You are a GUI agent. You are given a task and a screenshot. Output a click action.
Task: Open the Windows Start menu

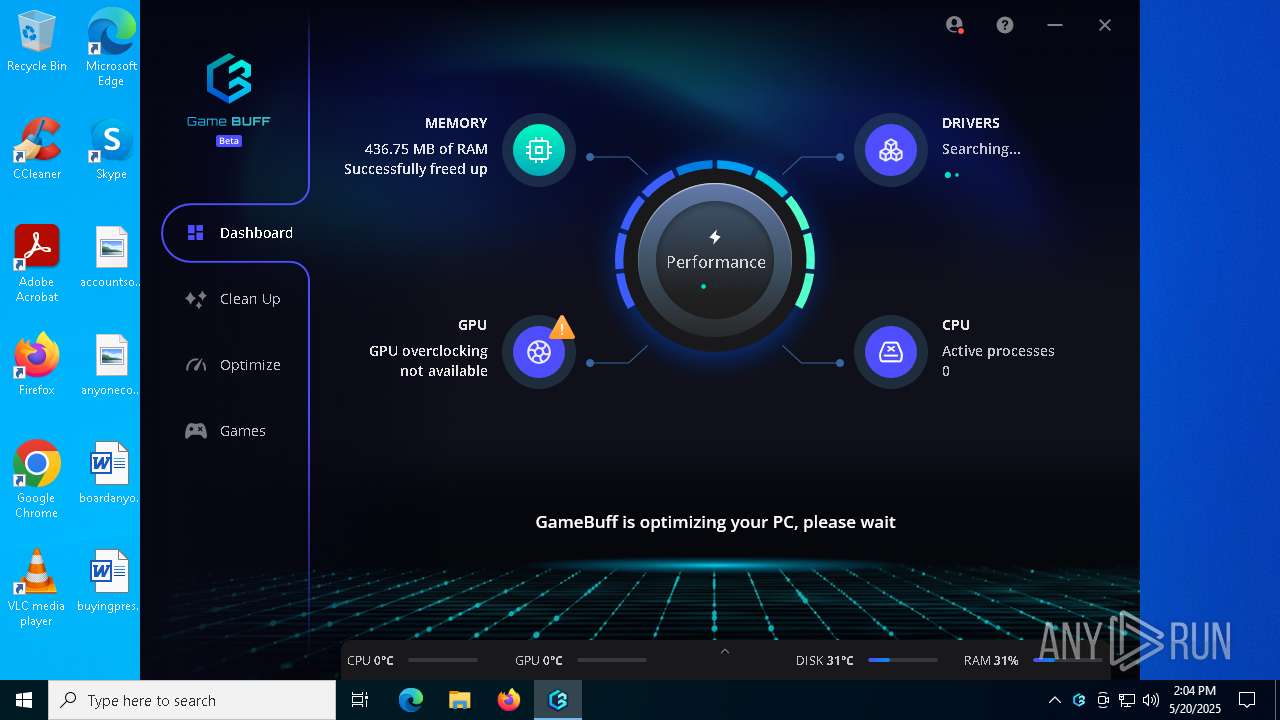24,700
